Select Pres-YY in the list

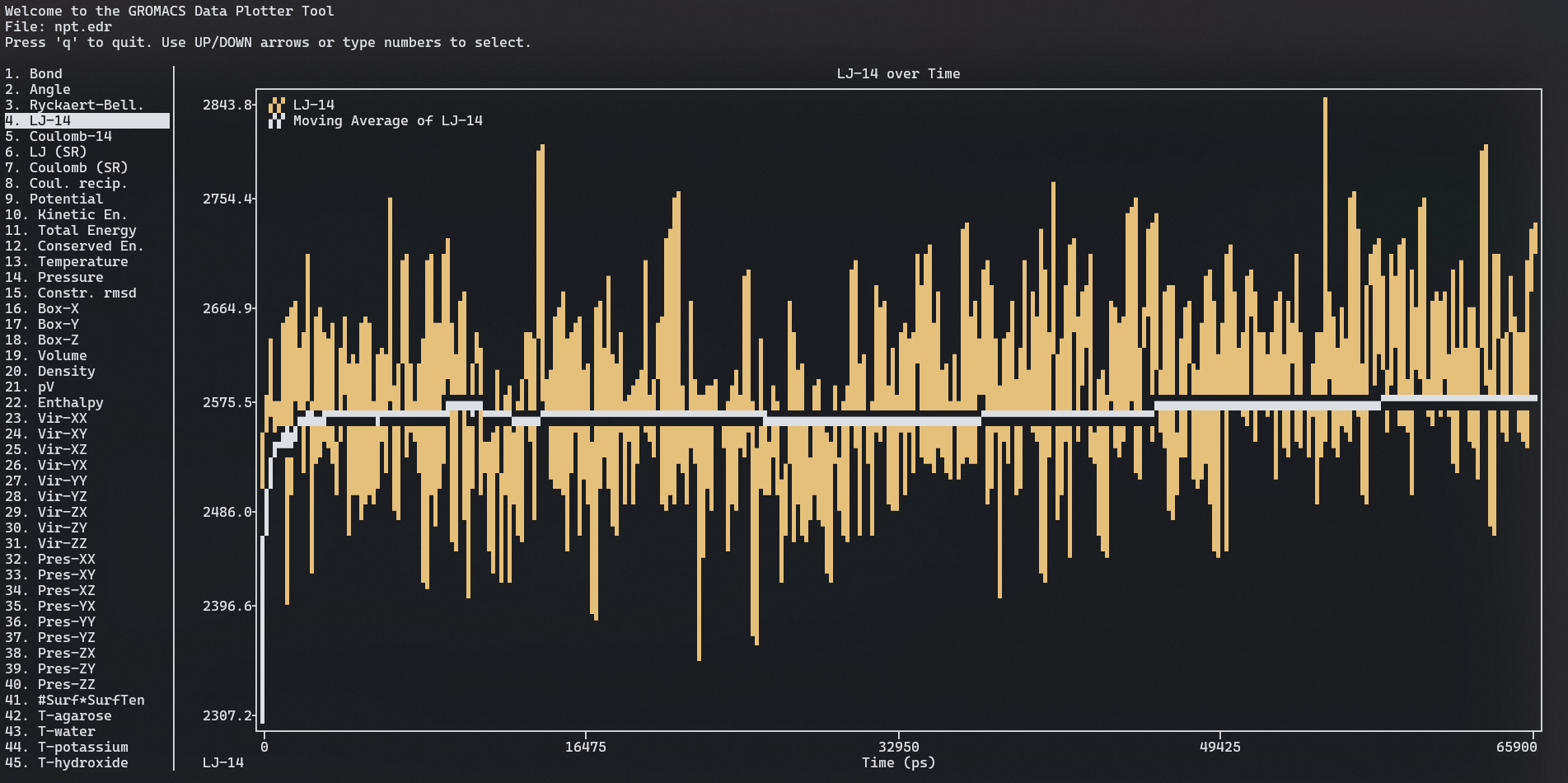(50, 621)
